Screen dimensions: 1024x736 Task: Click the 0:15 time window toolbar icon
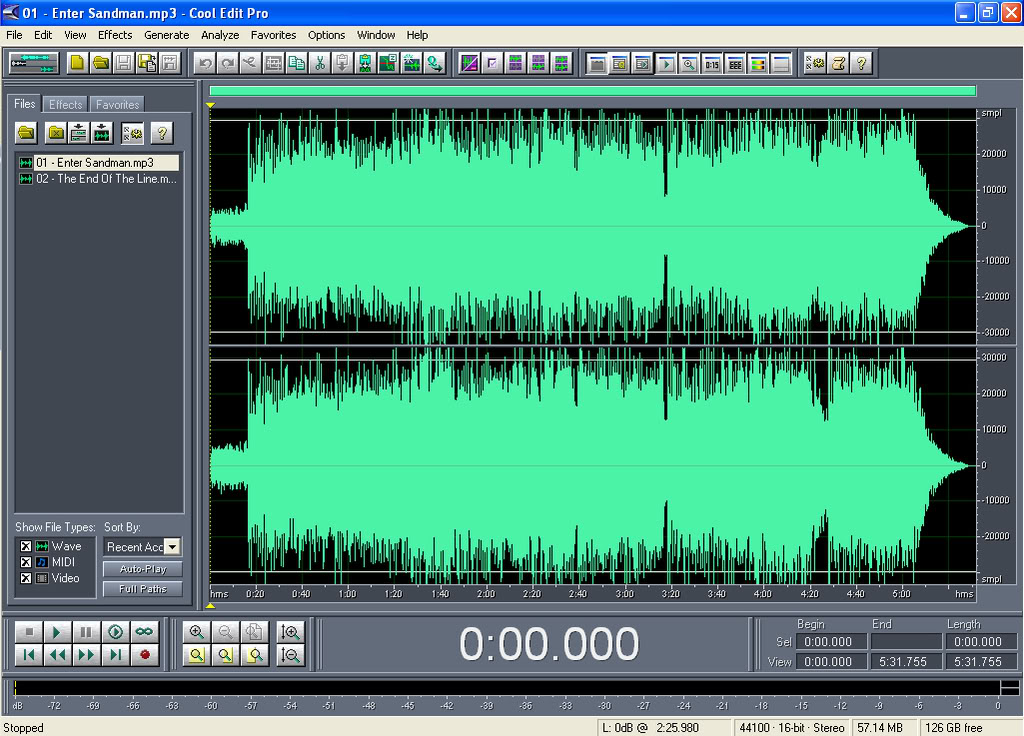pos(712,63)
